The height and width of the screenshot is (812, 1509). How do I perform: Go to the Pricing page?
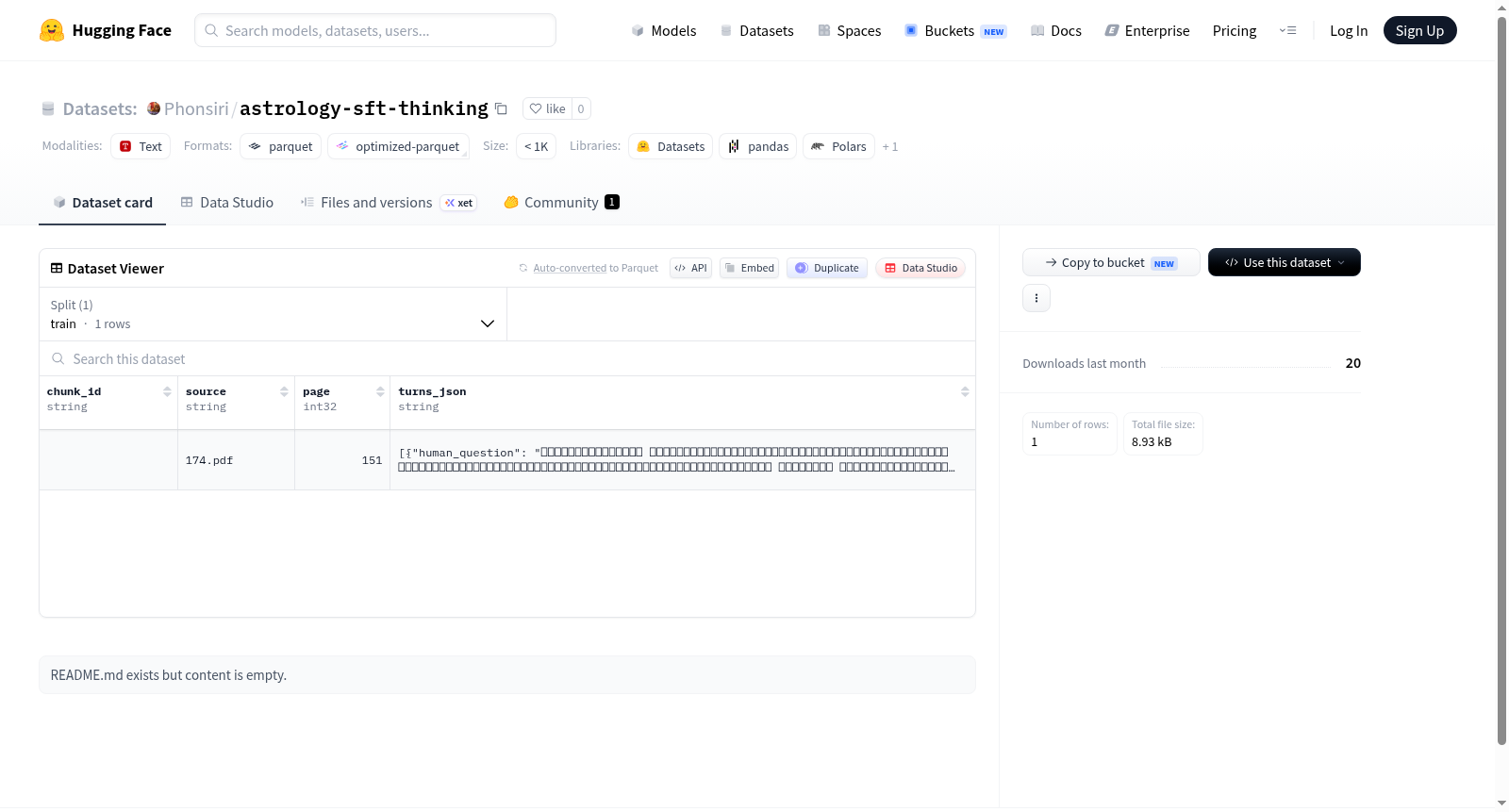(x=1235, y=30)
